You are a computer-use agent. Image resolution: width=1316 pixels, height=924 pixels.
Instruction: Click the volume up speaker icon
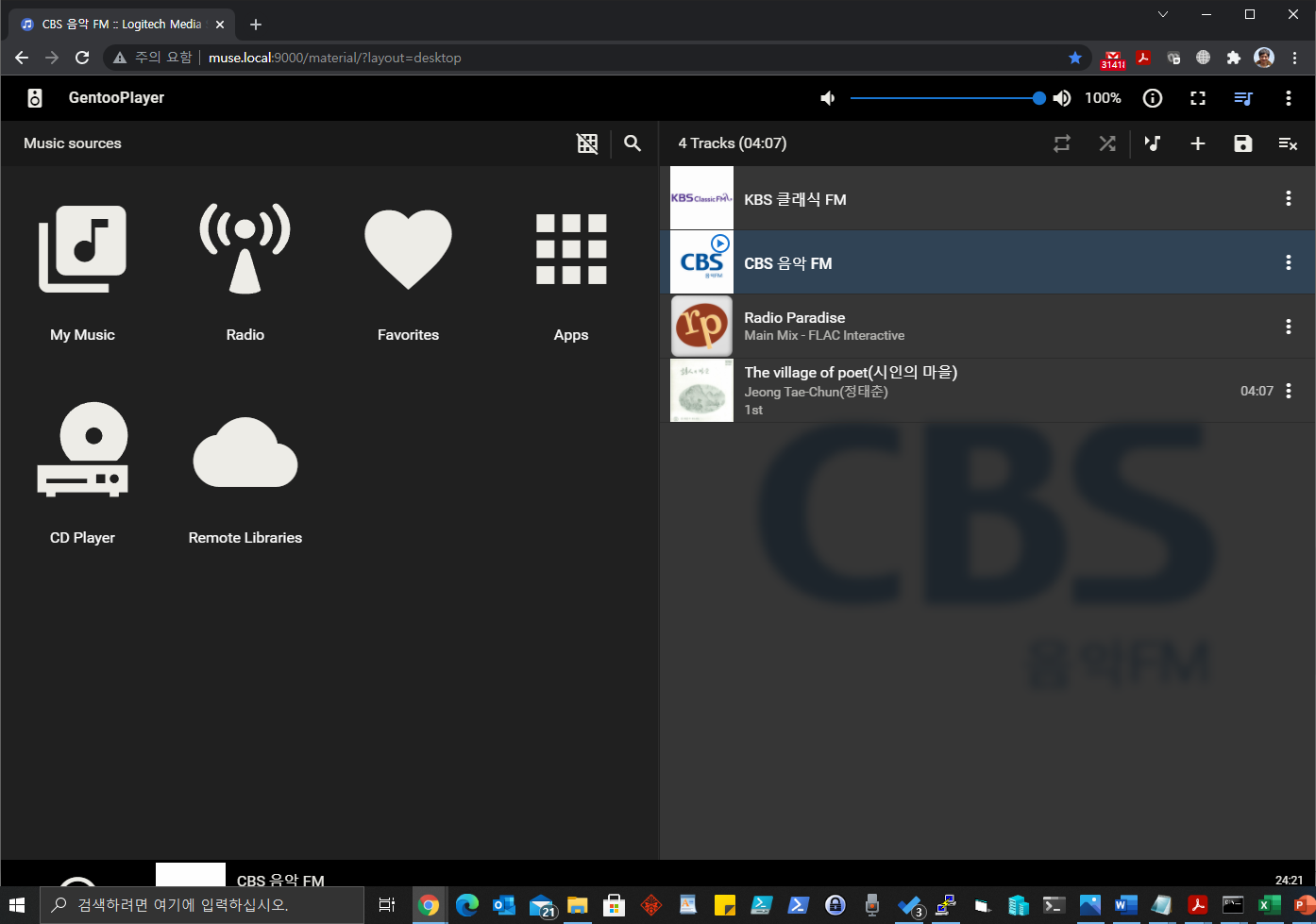point(1062,98)
